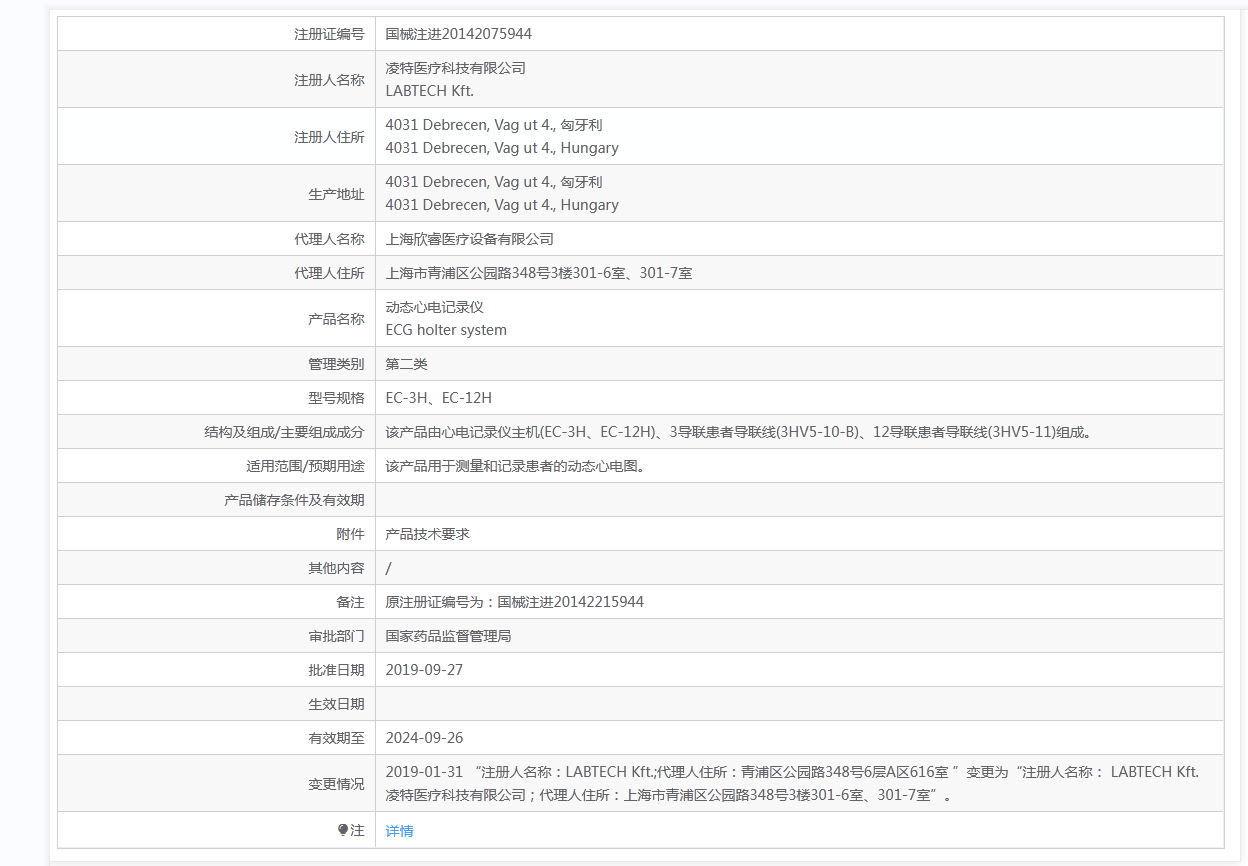Click the 产品储存条件及有效期 row label
The image size is (1248, 866).
pyautogui.click(x=294, y=500)
